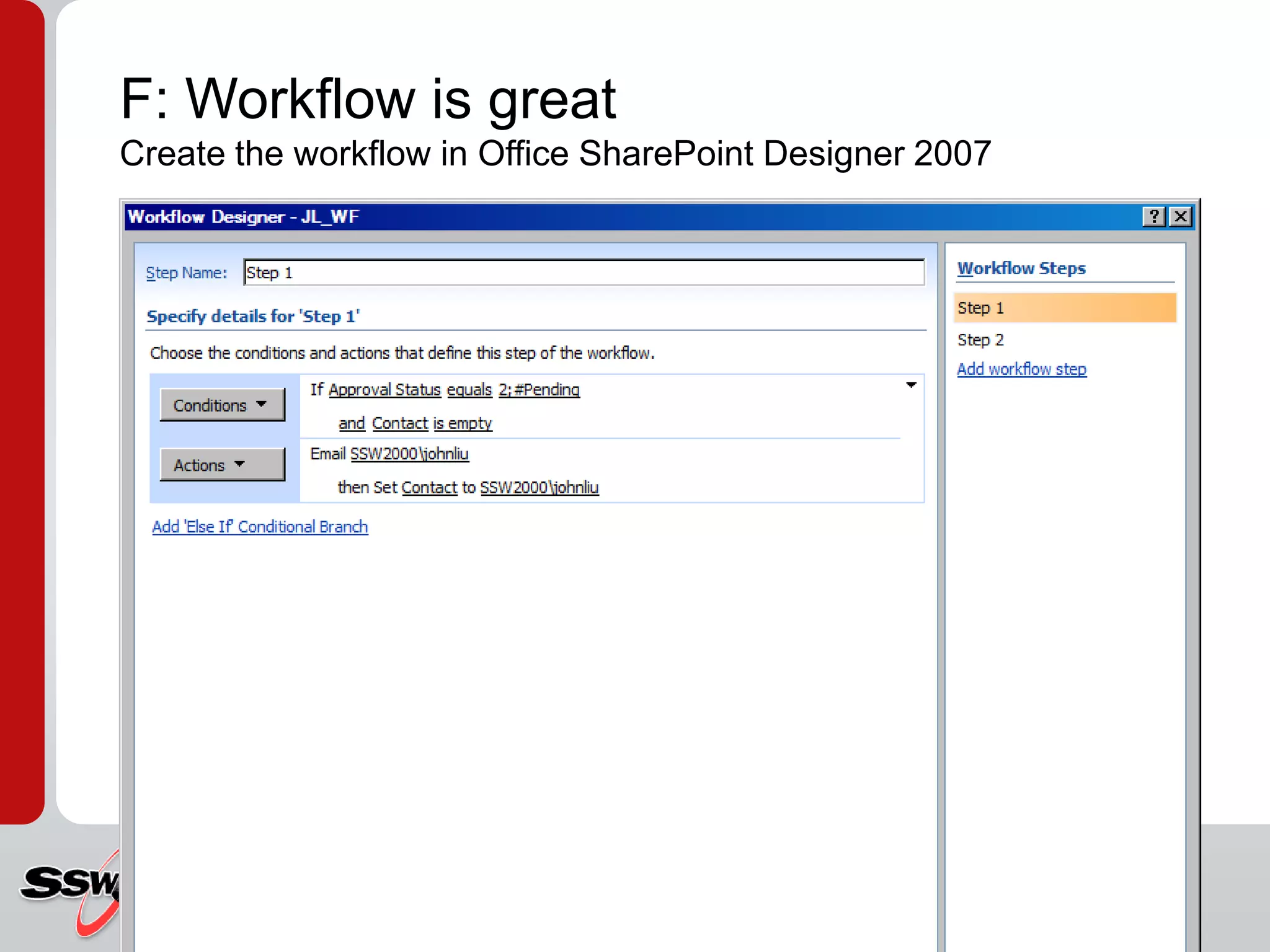Image resolution: width=1270 pixels, height=952 pixels.
Task: Click the 'Add workflow step' link
Action: point(1021,369)
